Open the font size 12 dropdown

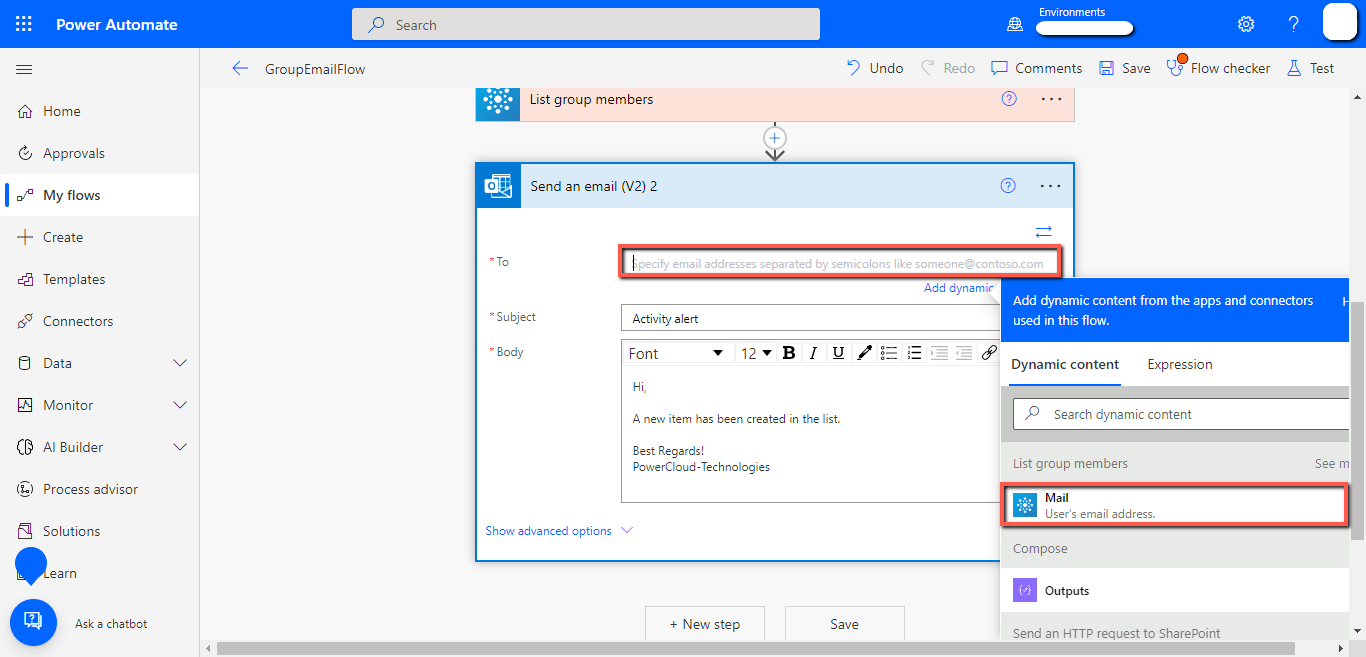(756, 353)
